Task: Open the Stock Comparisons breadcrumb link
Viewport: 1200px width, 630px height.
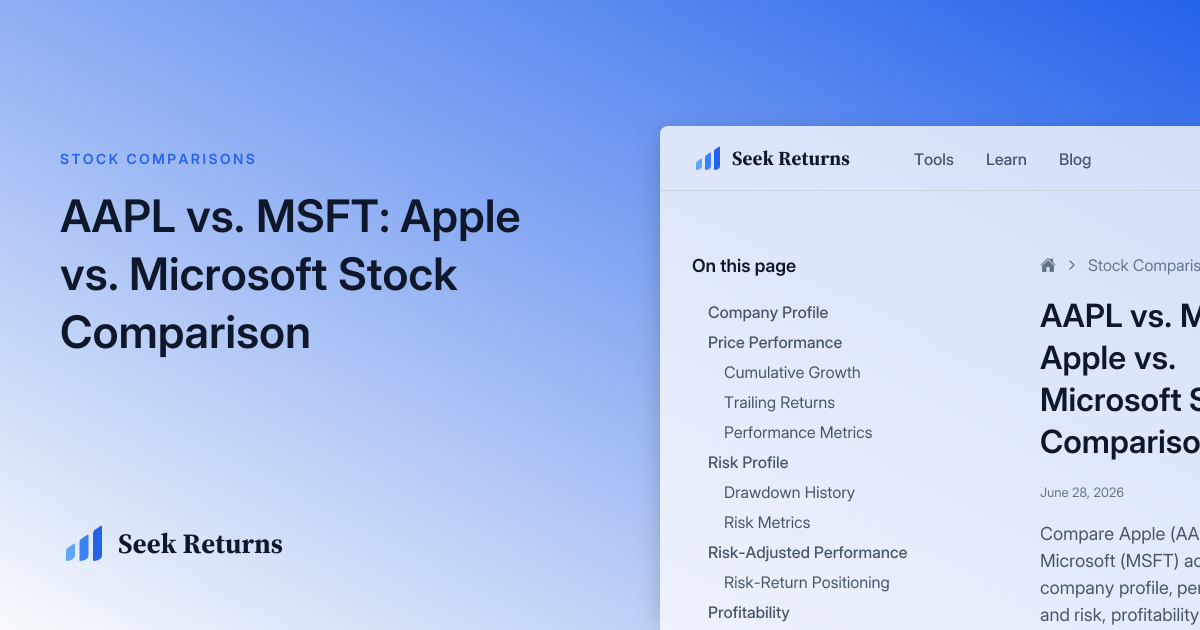Action: 1144,265
